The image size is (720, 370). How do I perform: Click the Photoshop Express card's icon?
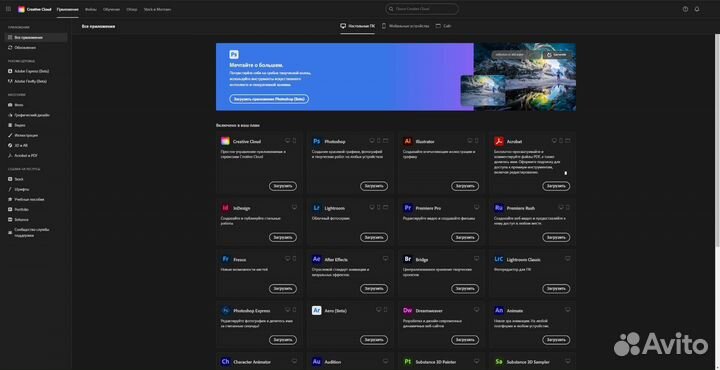pyautogui.click(x=225, y=310)
